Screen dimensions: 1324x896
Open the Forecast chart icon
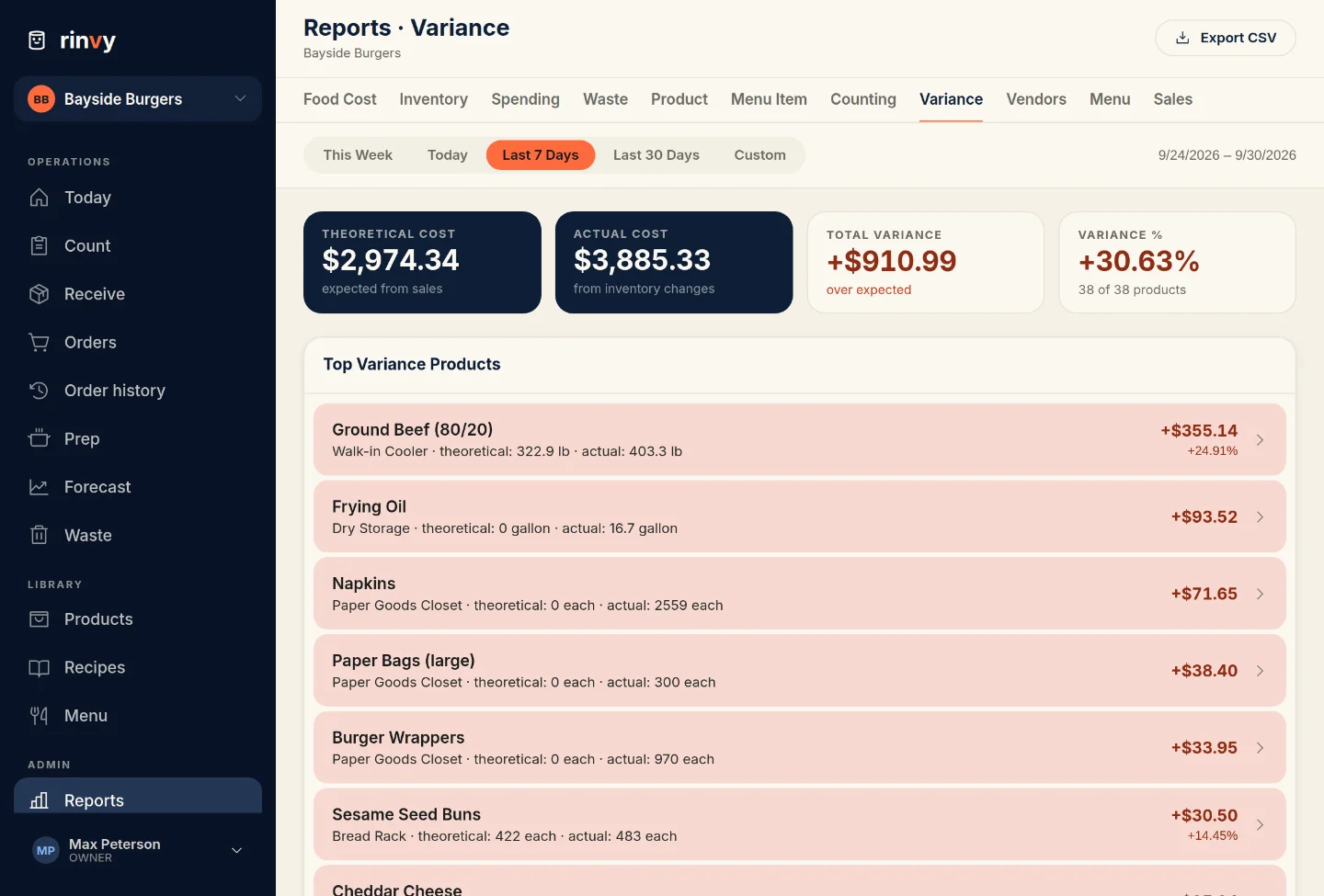pyautogui.click(x=39, y=487)
